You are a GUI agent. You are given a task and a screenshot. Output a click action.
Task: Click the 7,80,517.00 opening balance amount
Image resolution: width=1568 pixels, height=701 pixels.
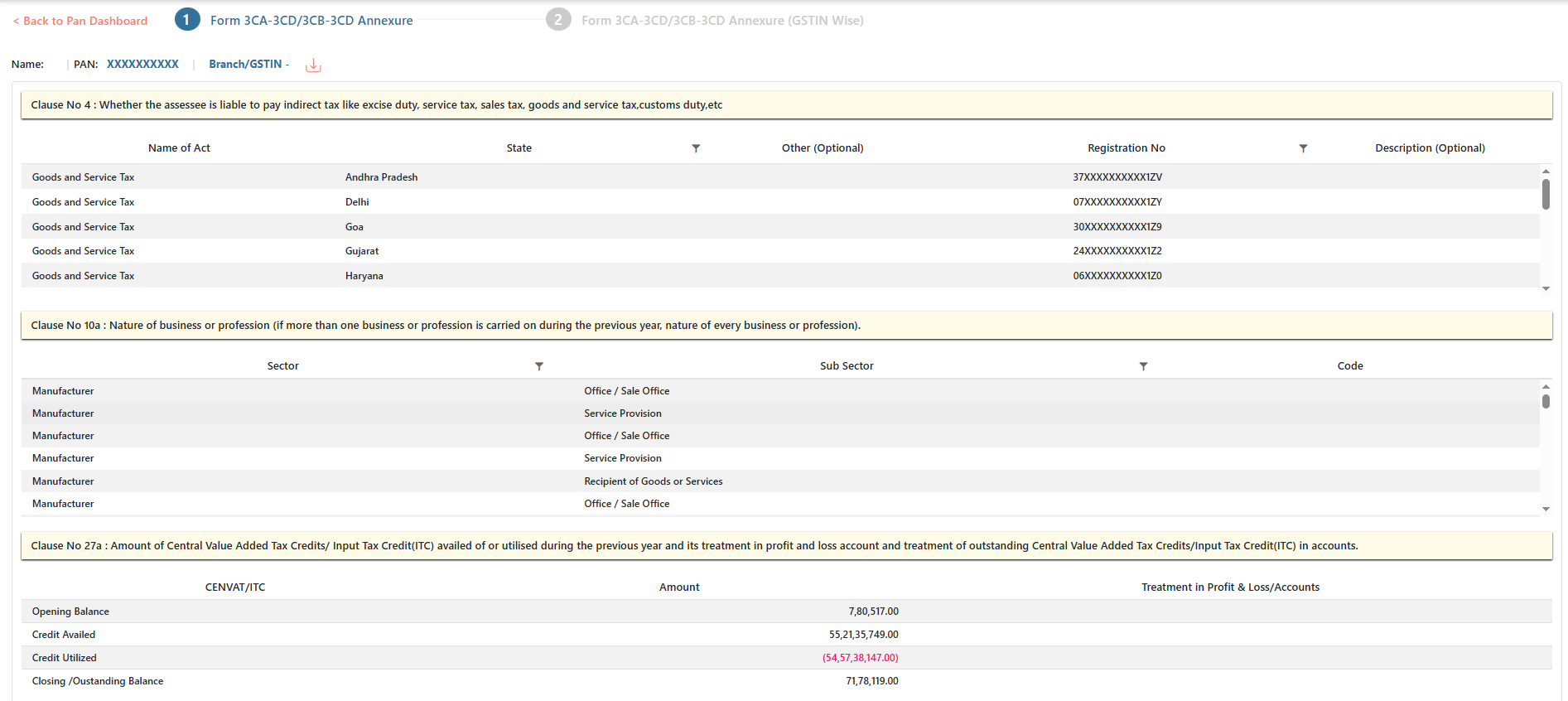(873, 612)
